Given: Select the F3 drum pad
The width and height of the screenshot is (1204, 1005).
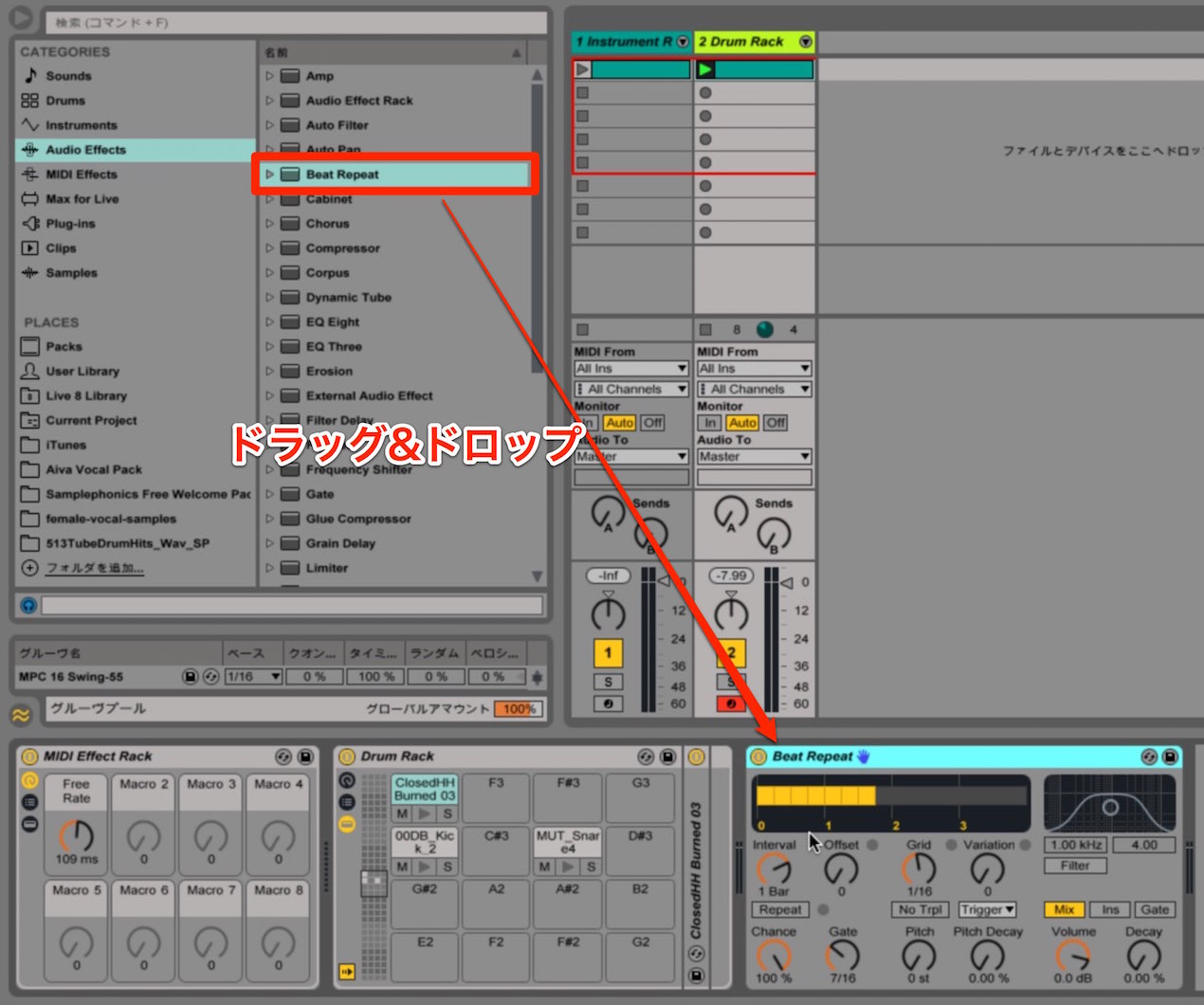Looking at the screenshot, I should click(x=496, y=798).
